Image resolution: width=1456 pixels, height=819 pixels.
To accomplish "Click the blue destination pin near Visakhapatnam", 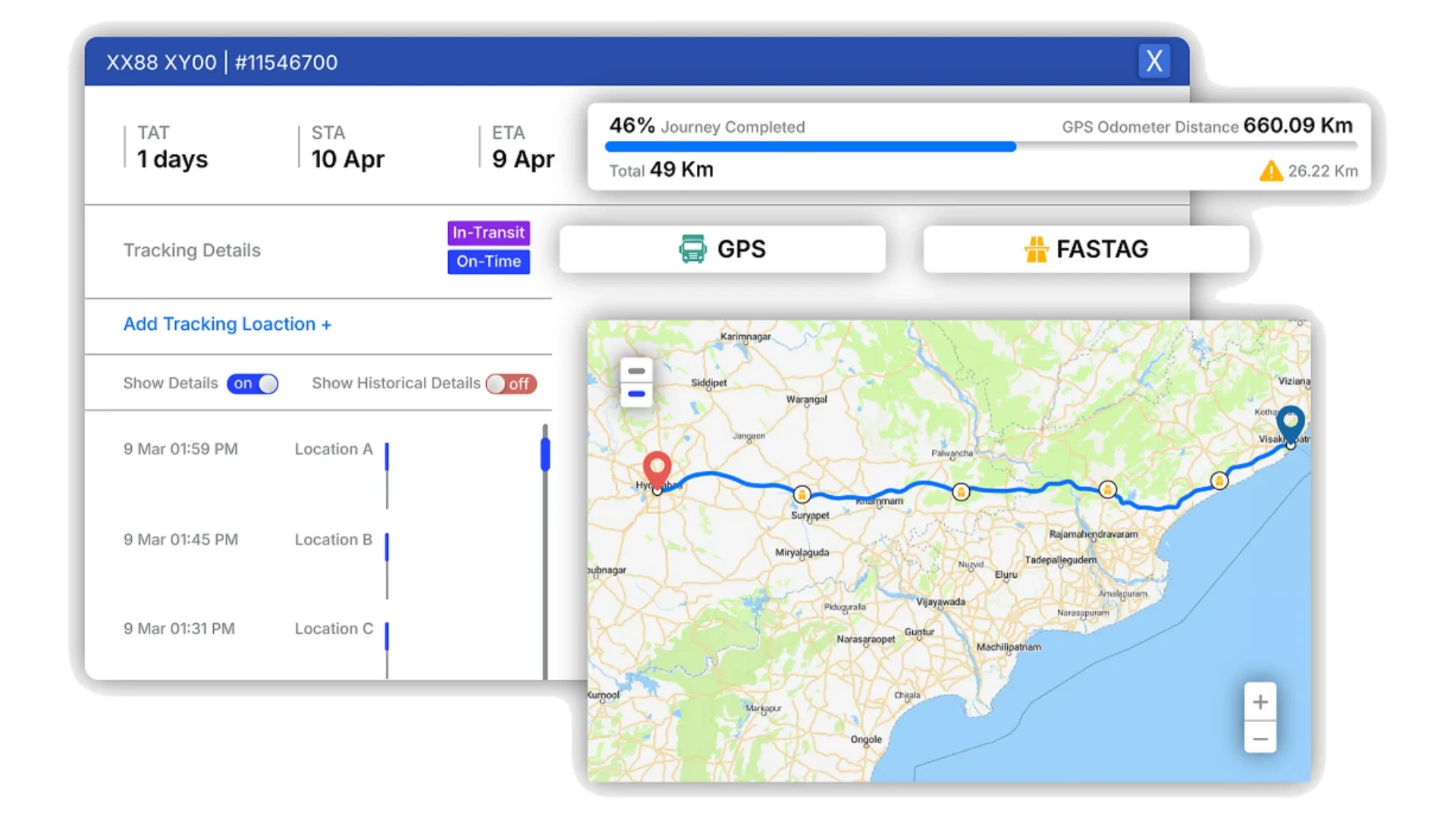I will pos(1290,425).
